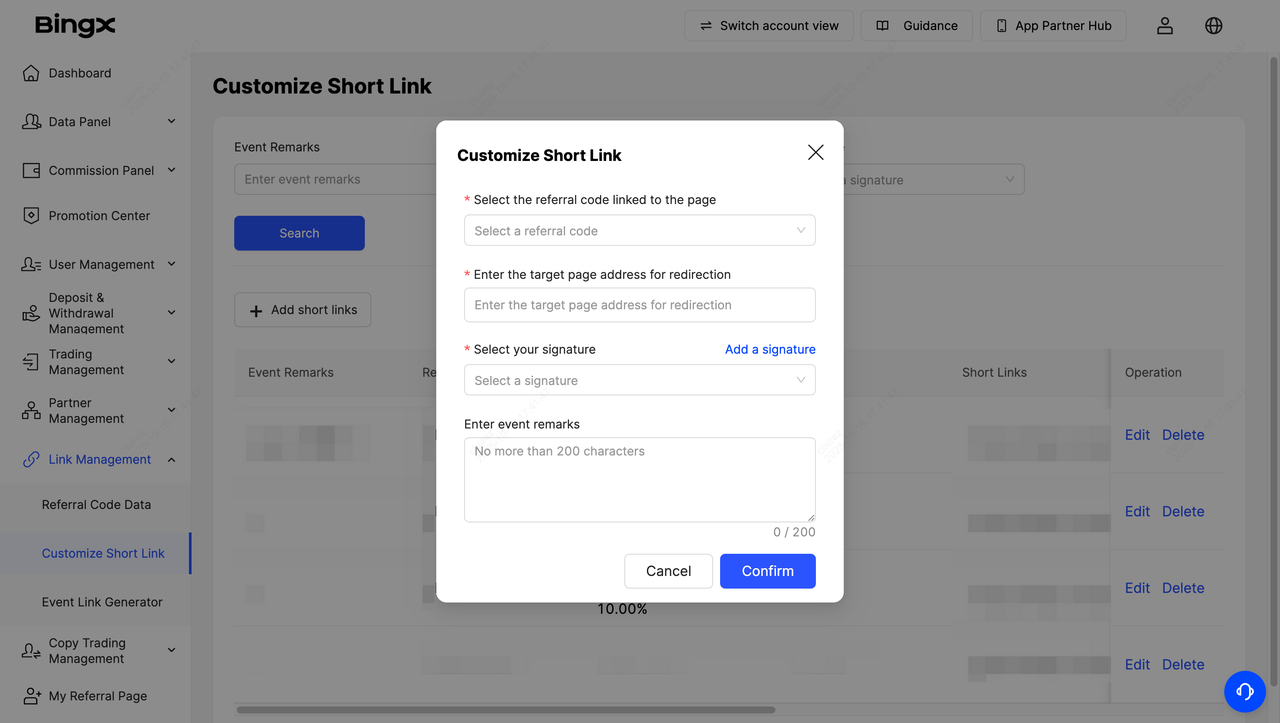1280x723 pixels.
Task: Expand the Data Panel menu
Action: [171, 122]
